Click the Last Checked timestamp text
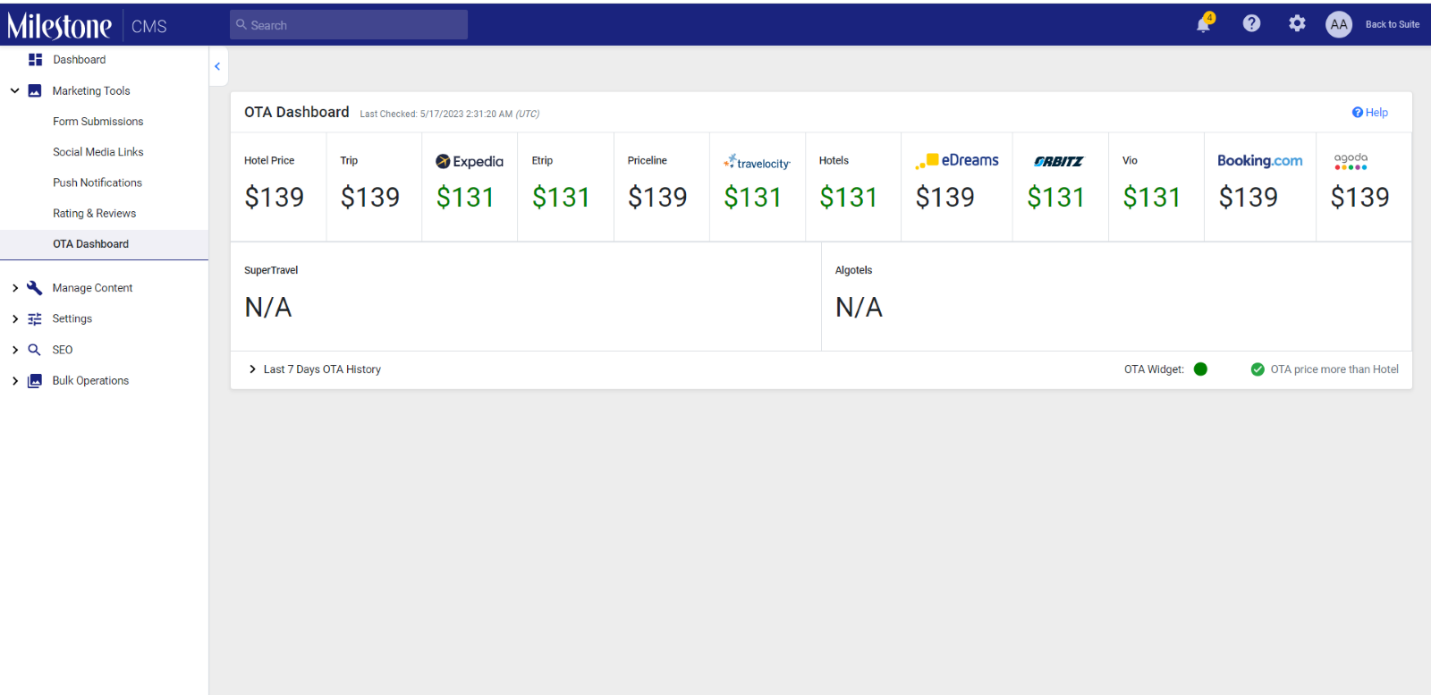The height and width of the screenshot is (695, 1431). [449, 114]
